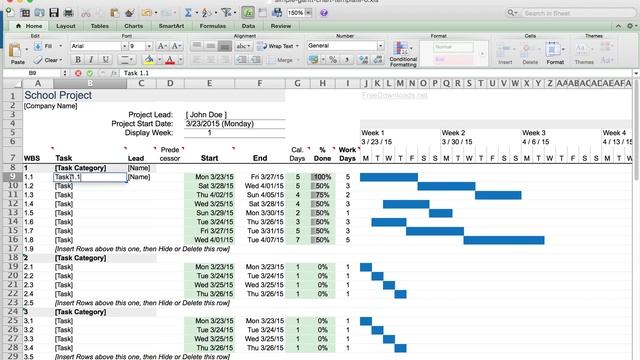The width and height of the screenshot is (640, 360).
Task: Click the Clear eraser icon
Action: pos(38,60)
